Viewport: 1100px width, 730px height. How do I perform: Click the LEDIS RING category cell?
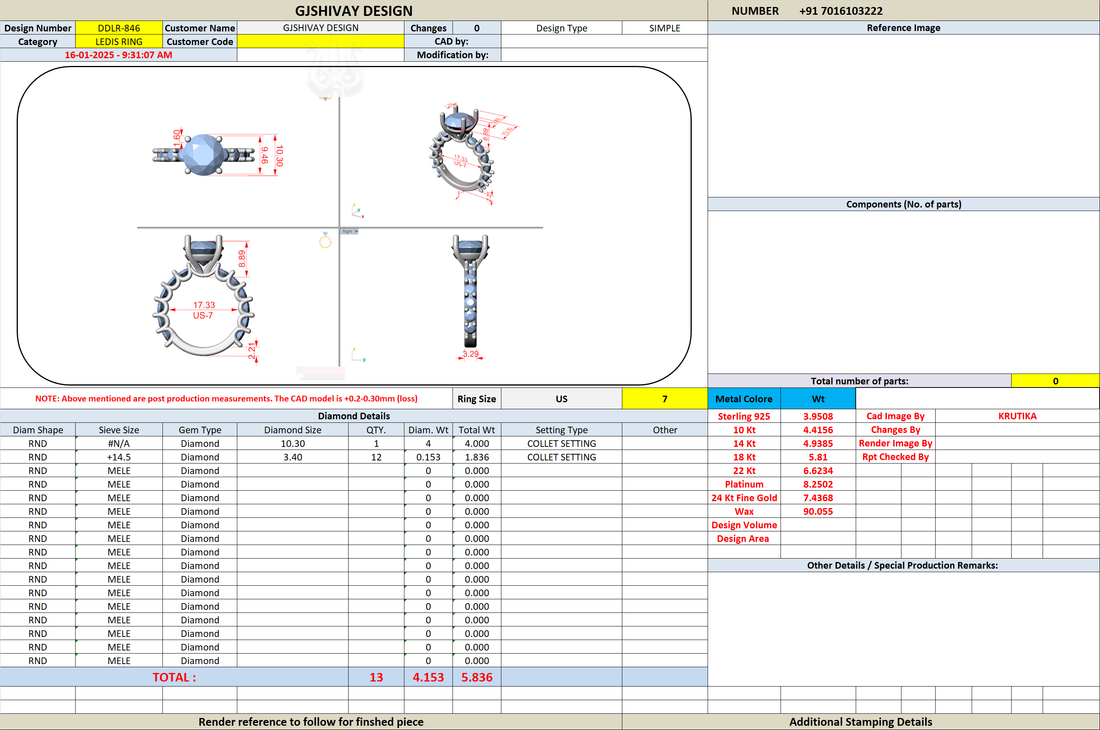(119, 41)
